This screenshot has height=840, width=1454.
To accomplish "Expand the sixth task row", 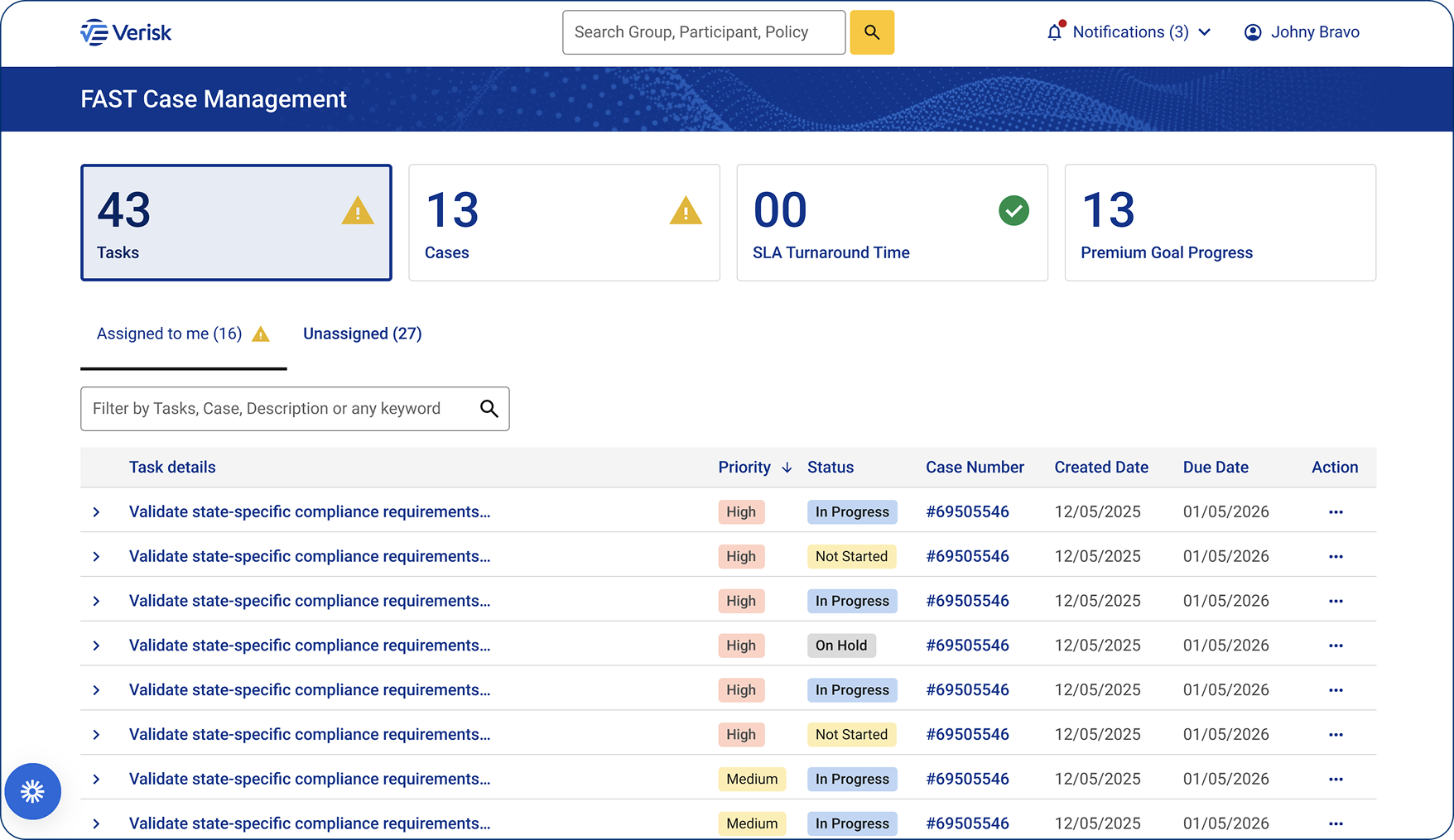I will 96,735.
